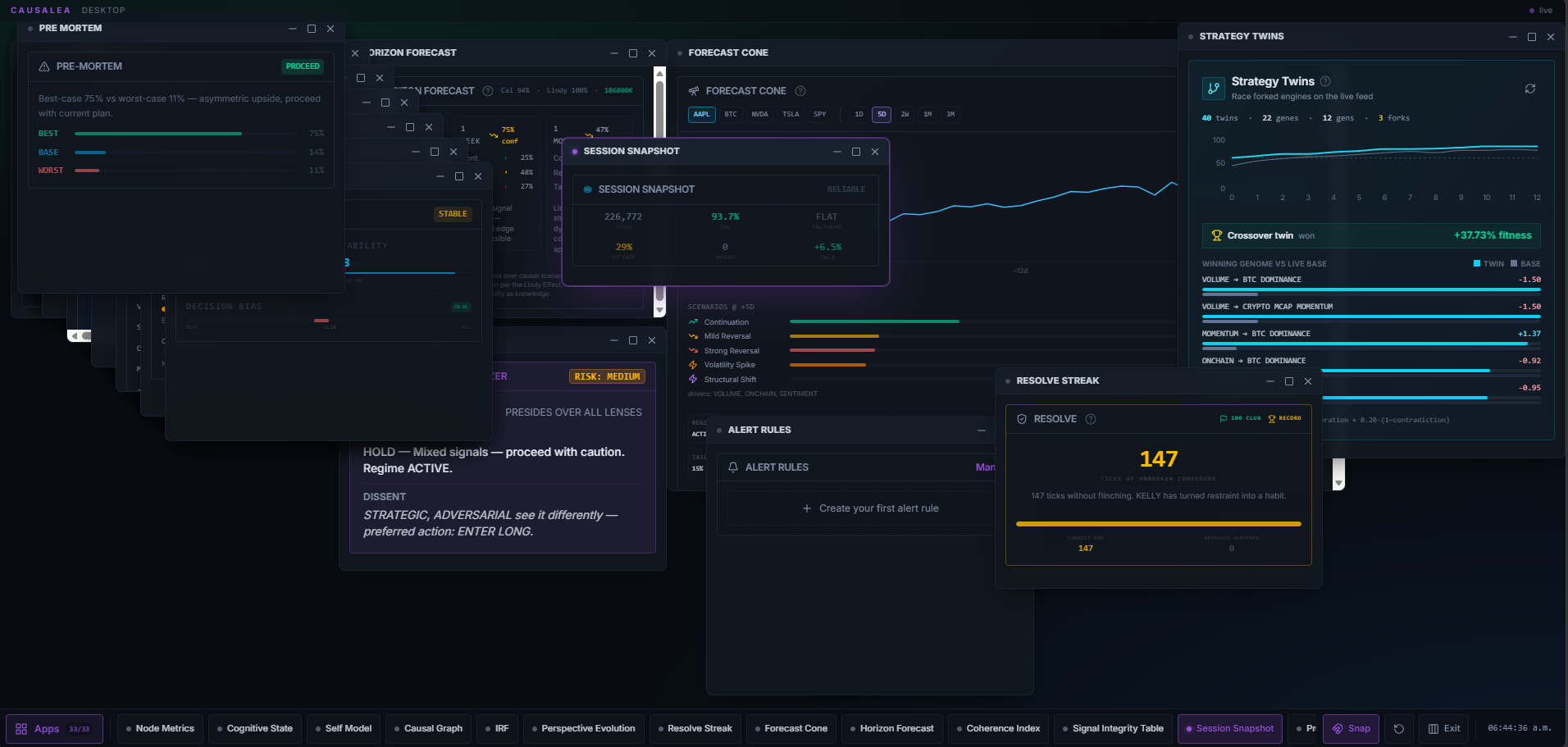The width and height of the screenshot is (1568, 747).
Task: Click the Exit button
Action: (x=1444, y=729)
